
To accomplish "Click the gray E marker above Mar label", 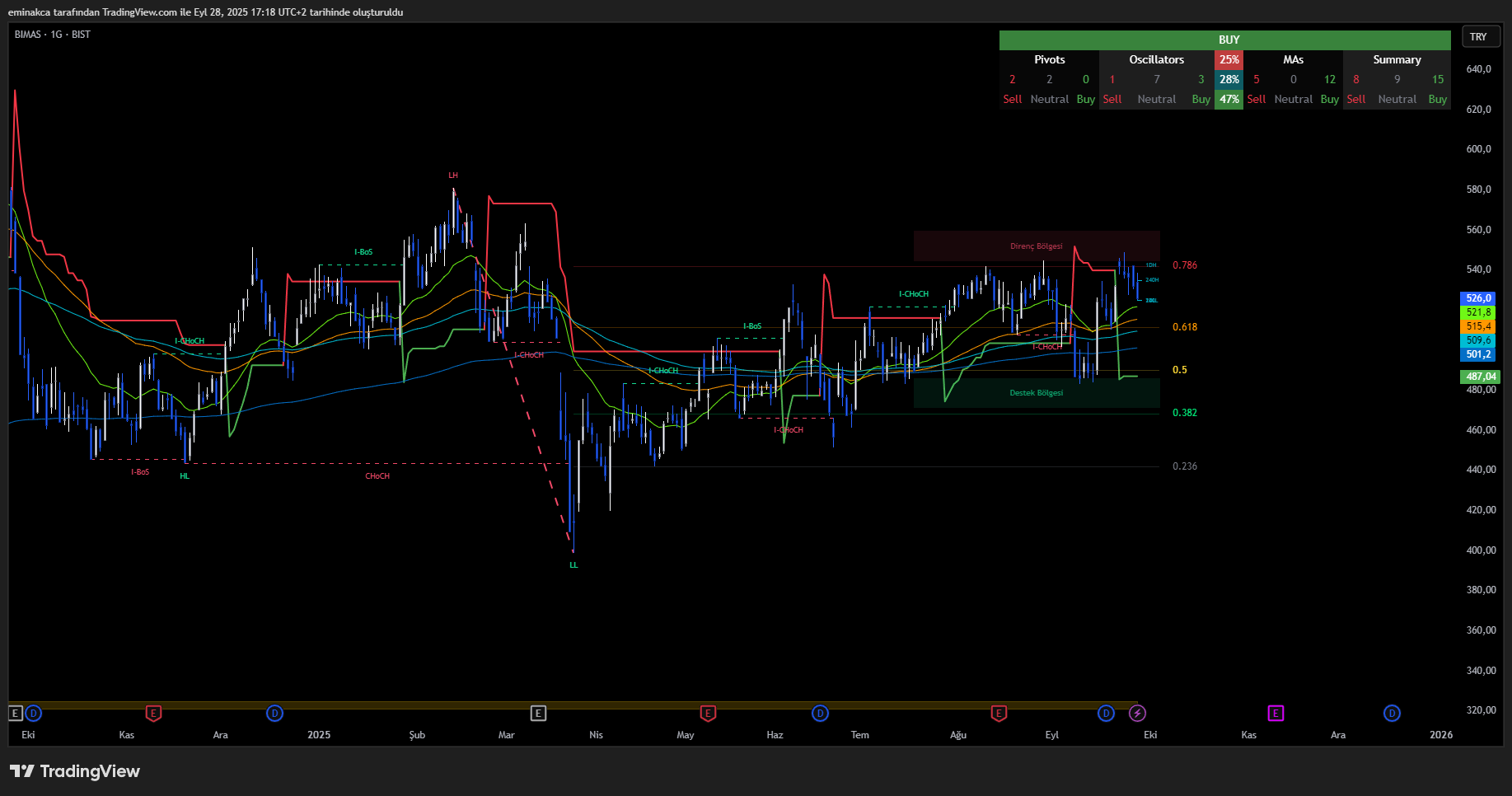I will click(538, 713).
